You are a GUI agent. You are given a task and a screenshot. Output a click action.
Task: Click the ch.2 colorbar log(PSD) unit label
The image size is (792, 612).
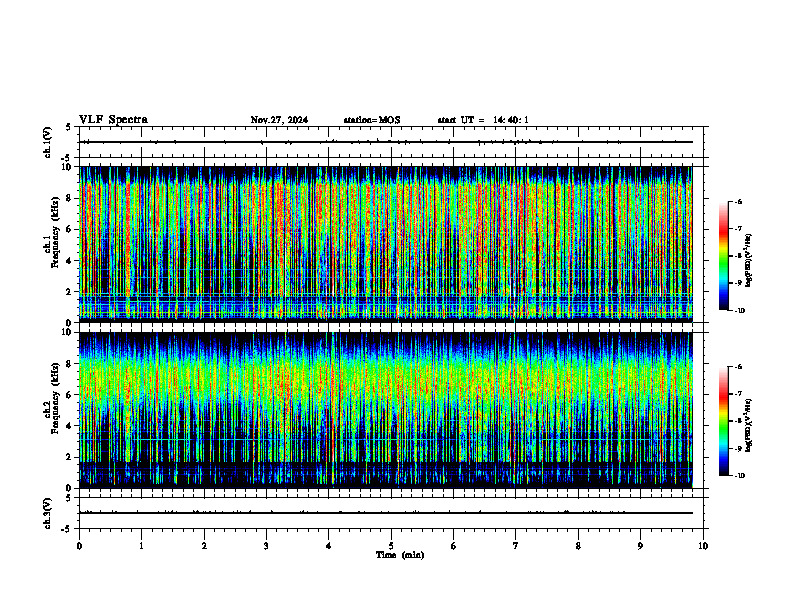tap(748, 426)
